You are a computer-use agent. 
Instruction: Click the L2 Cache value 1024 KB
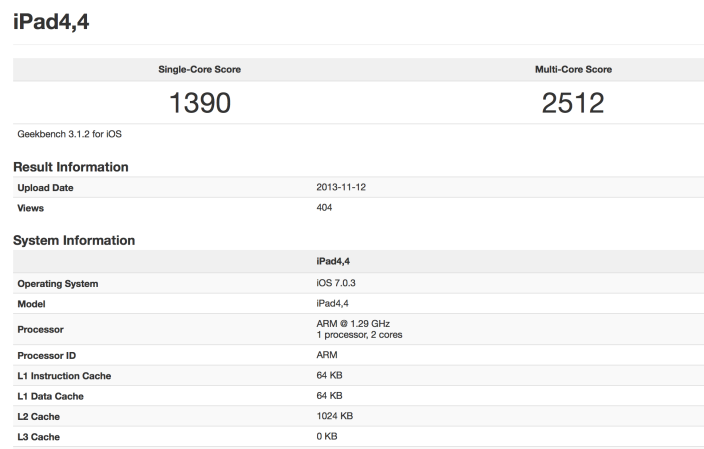(x=334, y=415)
